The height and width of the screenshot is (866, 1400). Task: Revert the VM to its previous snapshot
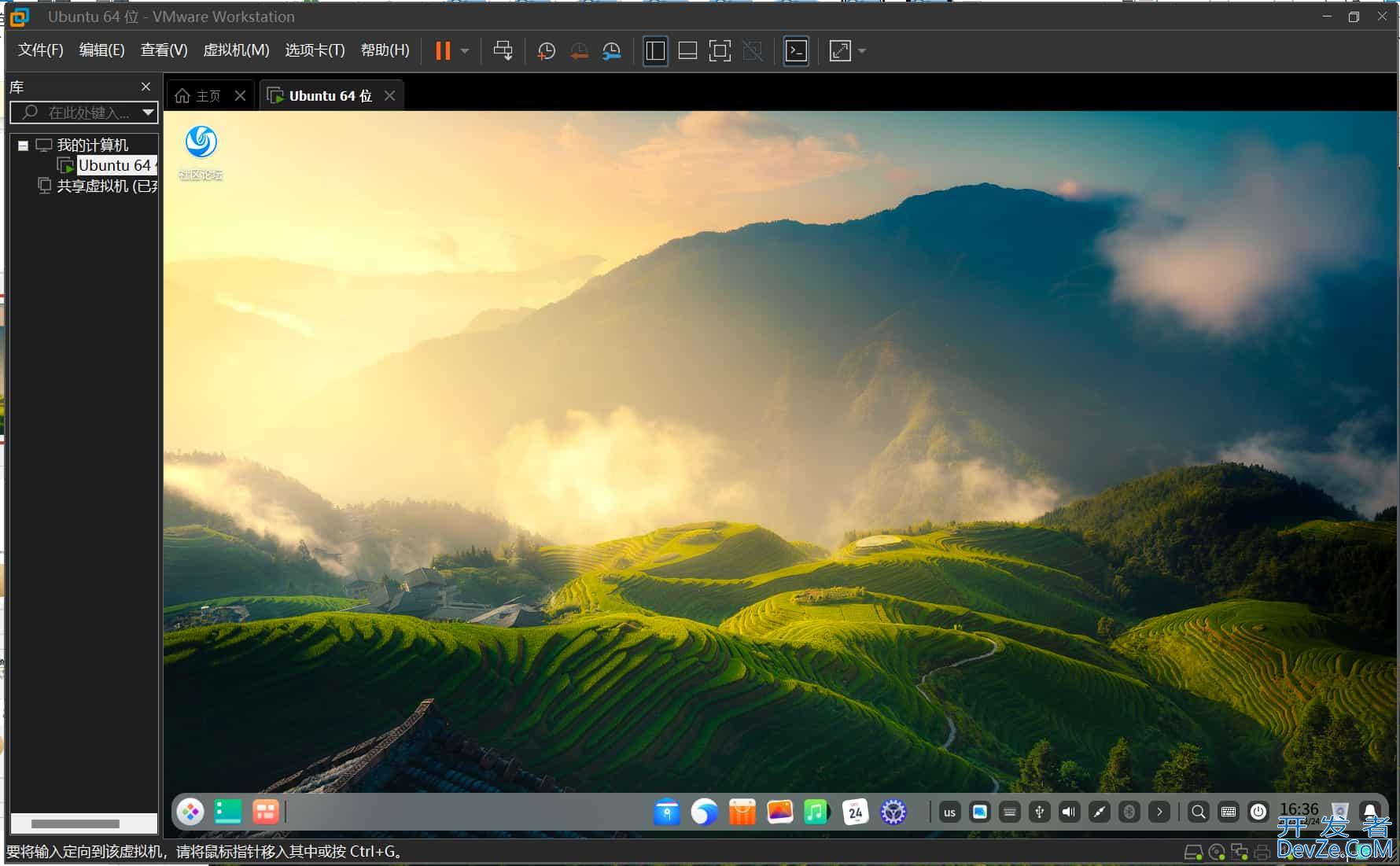(x=579, y=51)
